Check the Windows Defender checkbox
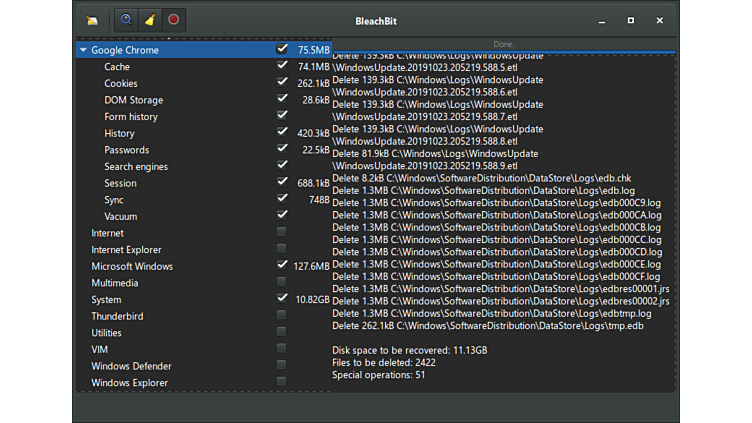 [282, 365]
